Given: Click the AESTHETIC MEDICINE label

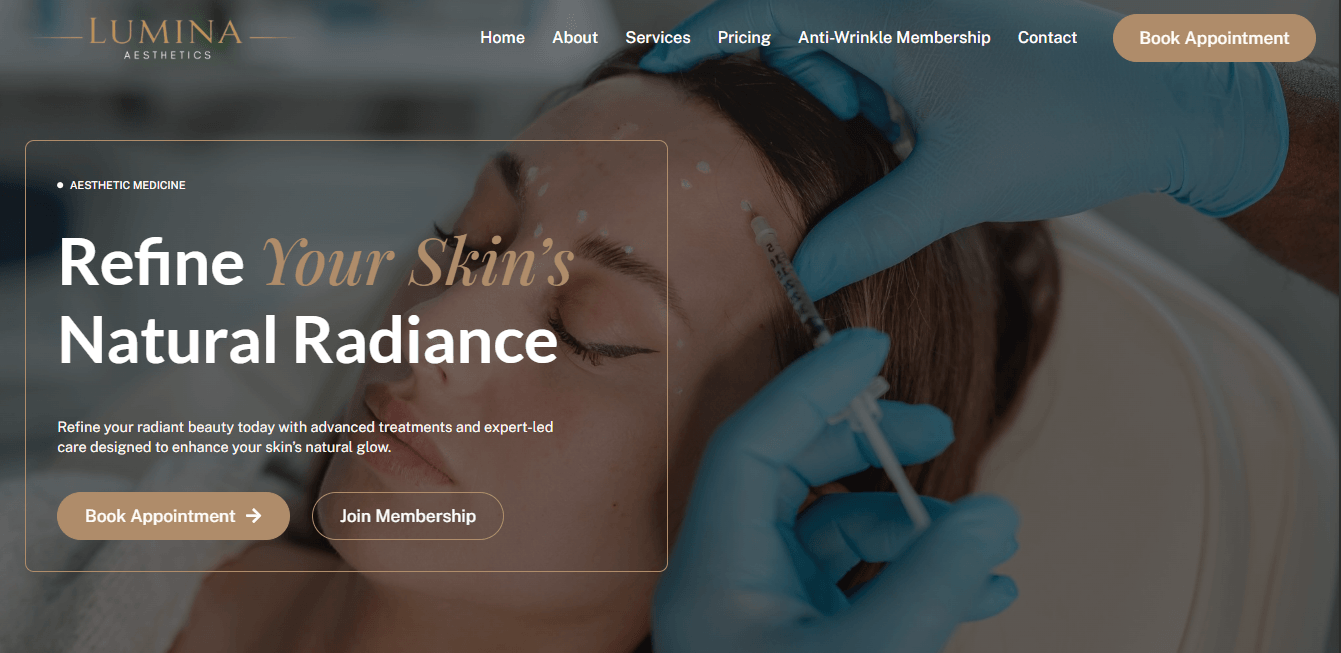Looking at the screenshot, I should [128, 185].
